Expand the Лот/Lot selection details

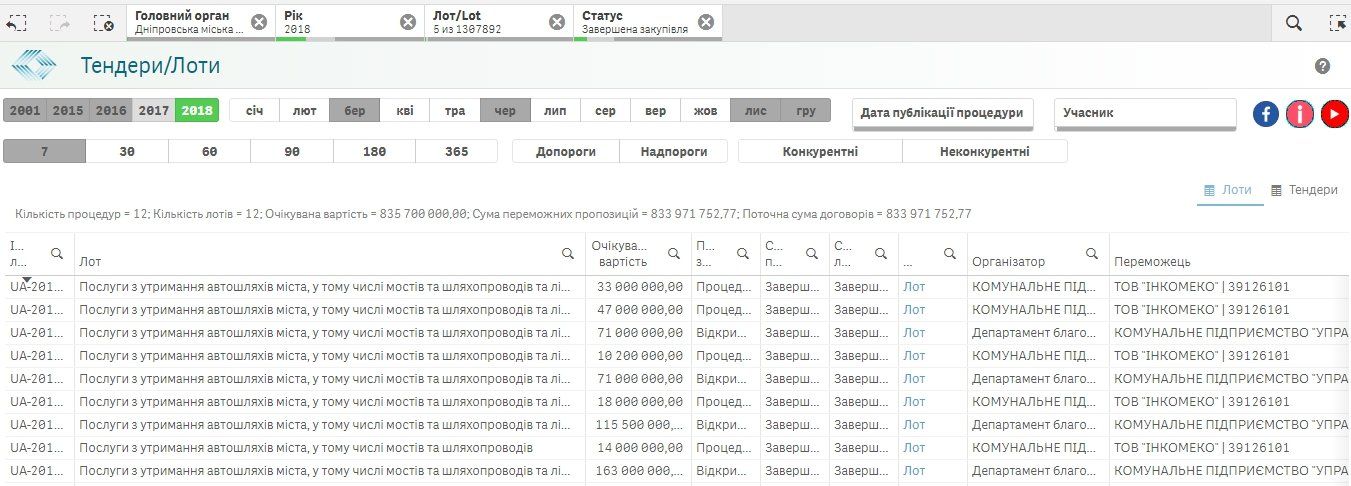pyautogui.click(x=487, y=23)
